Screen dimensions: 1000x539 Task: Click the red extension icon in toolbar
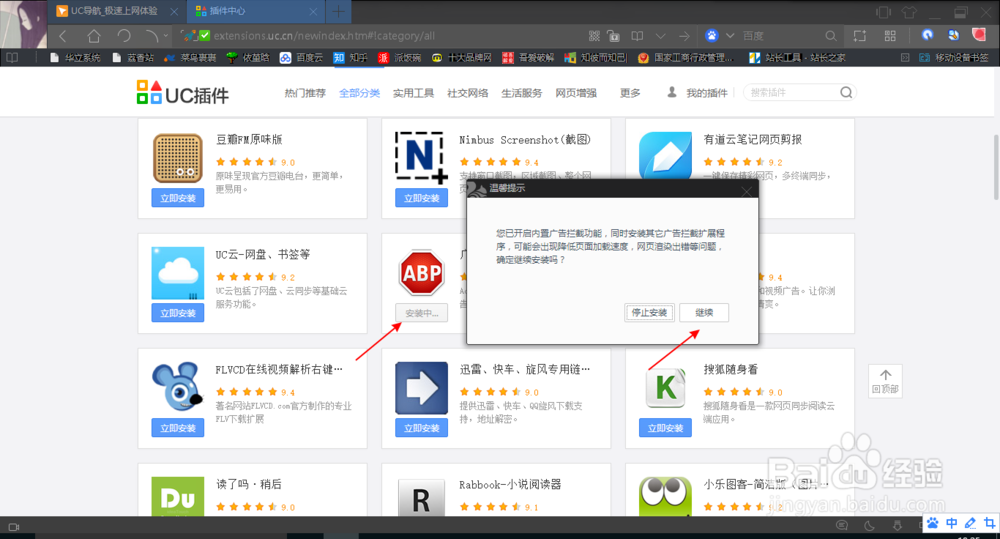[x=979, y=34]
